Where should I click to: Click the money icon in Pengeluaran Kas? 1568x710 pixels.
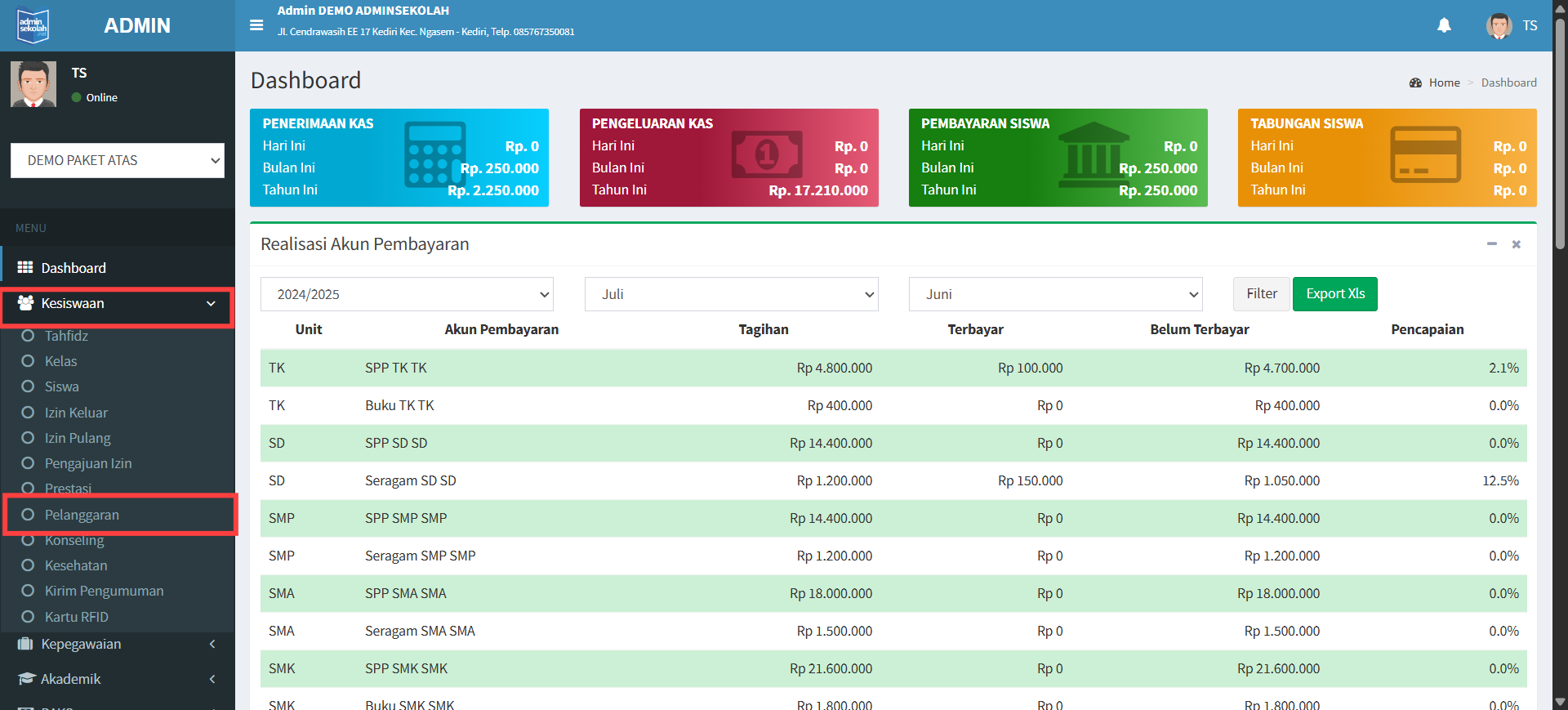pos(767,154)
